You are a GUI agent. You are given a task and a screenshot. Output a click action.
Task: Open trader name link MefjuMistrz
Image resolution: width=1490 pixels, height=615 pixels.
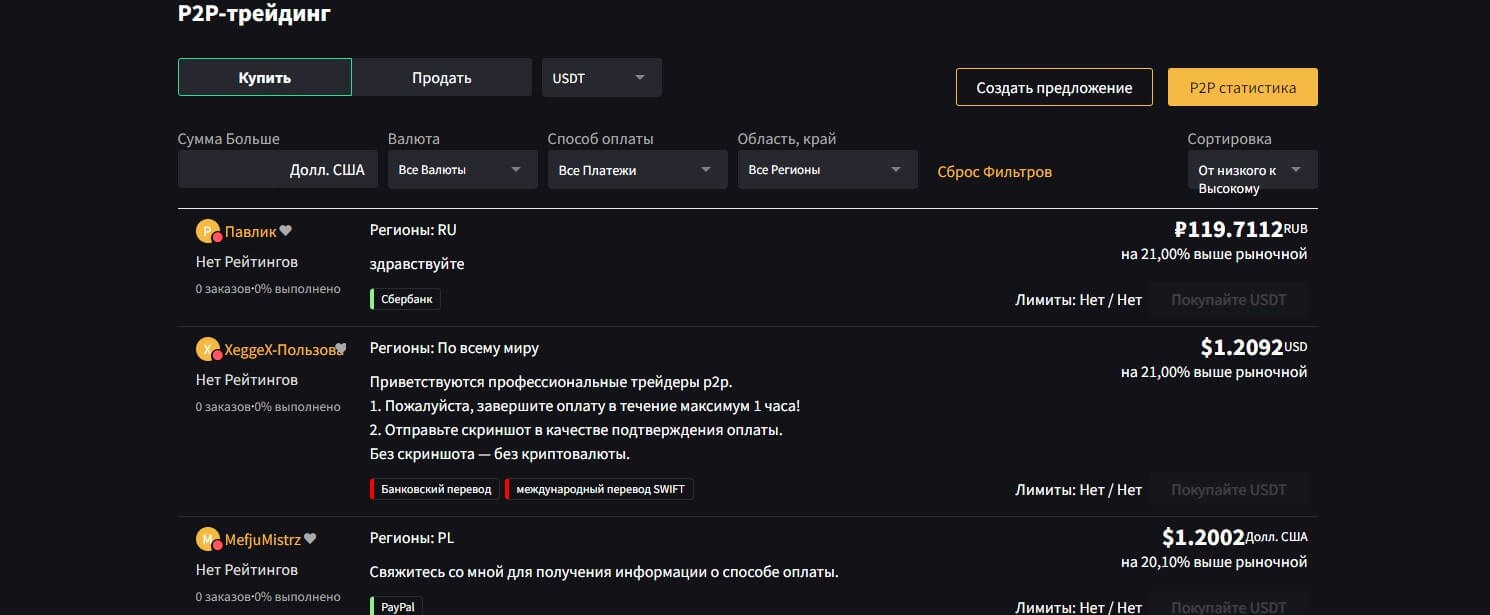click(x=262, y=539)
